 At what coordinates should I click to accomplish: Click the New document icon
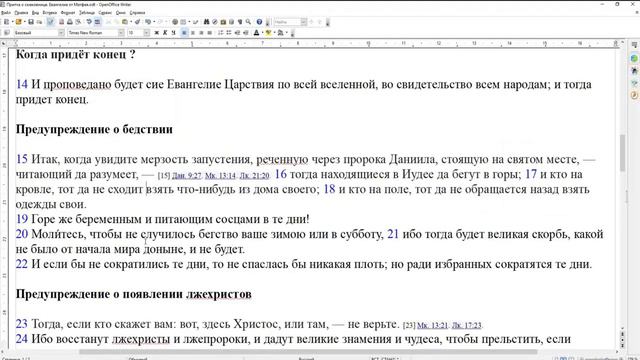(7, 22)
